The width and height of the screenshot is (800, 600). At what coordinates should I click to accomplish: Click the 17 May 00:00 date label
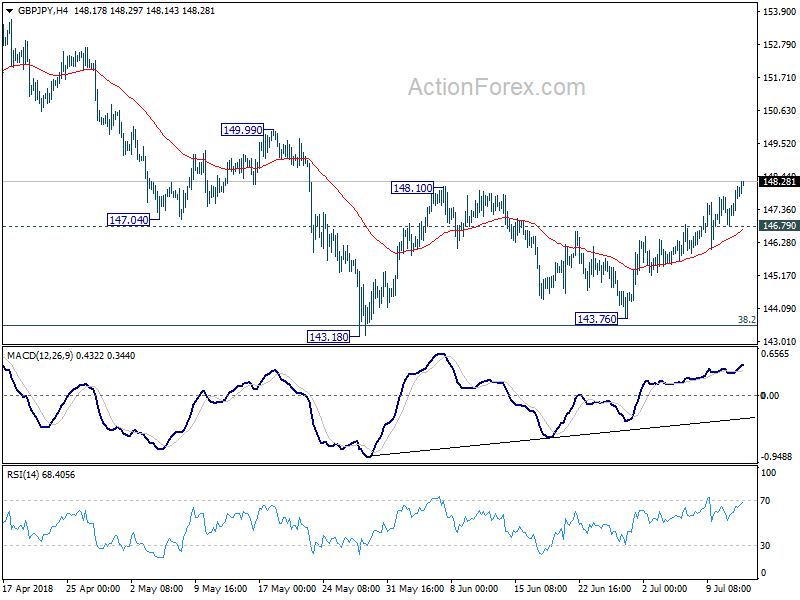(287, 588)
